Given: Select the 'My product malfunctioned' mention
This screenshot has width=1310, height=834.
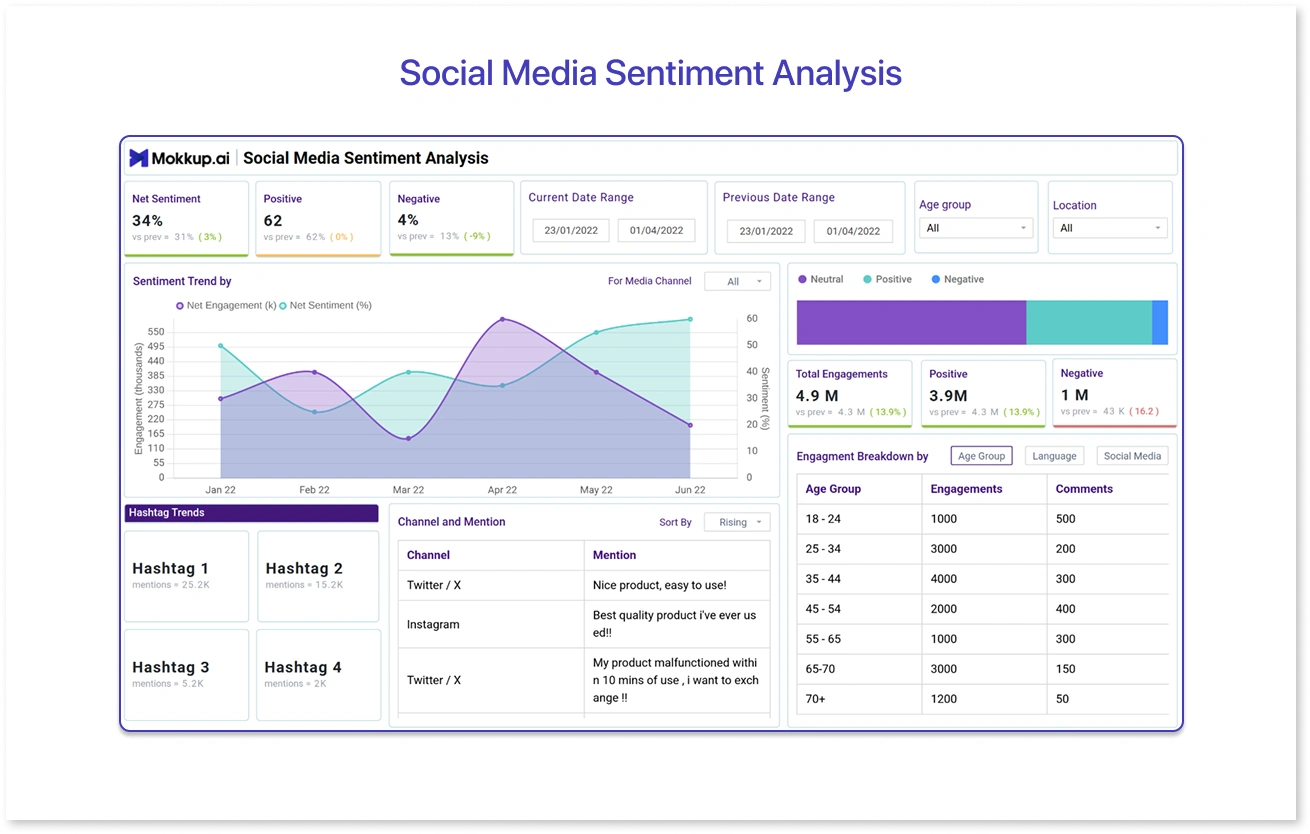Looking at the screenshot, I should point(676,680).
